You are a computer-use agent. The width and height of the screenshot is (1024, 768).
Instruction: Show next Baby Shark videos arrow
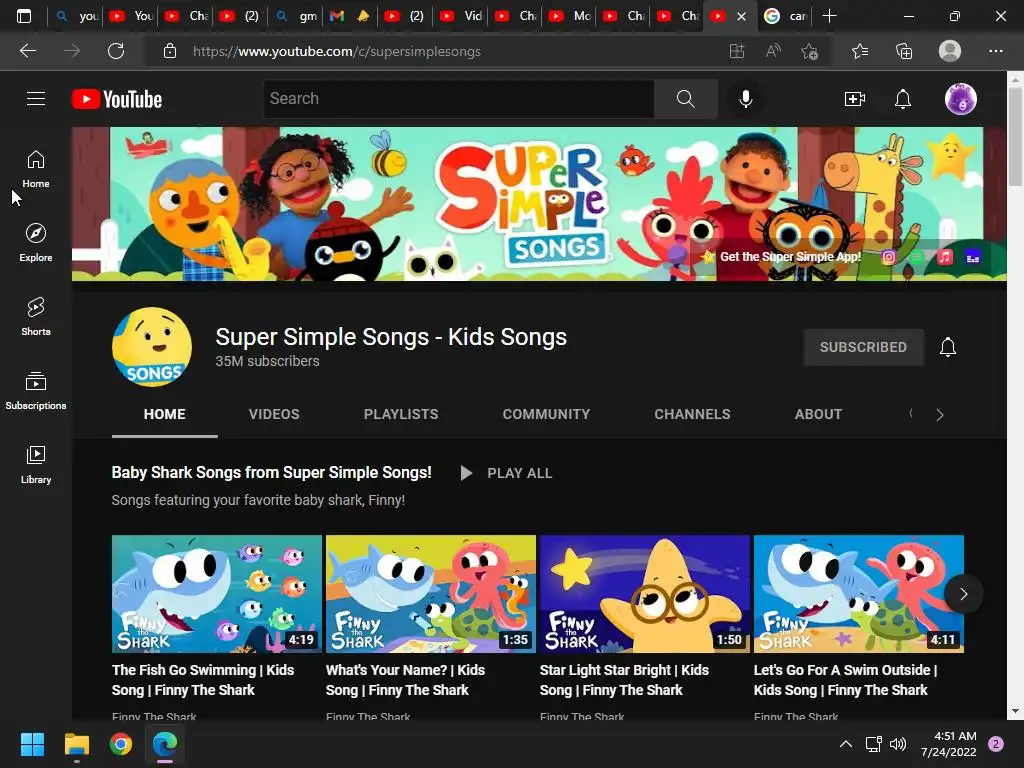[963, 594]
